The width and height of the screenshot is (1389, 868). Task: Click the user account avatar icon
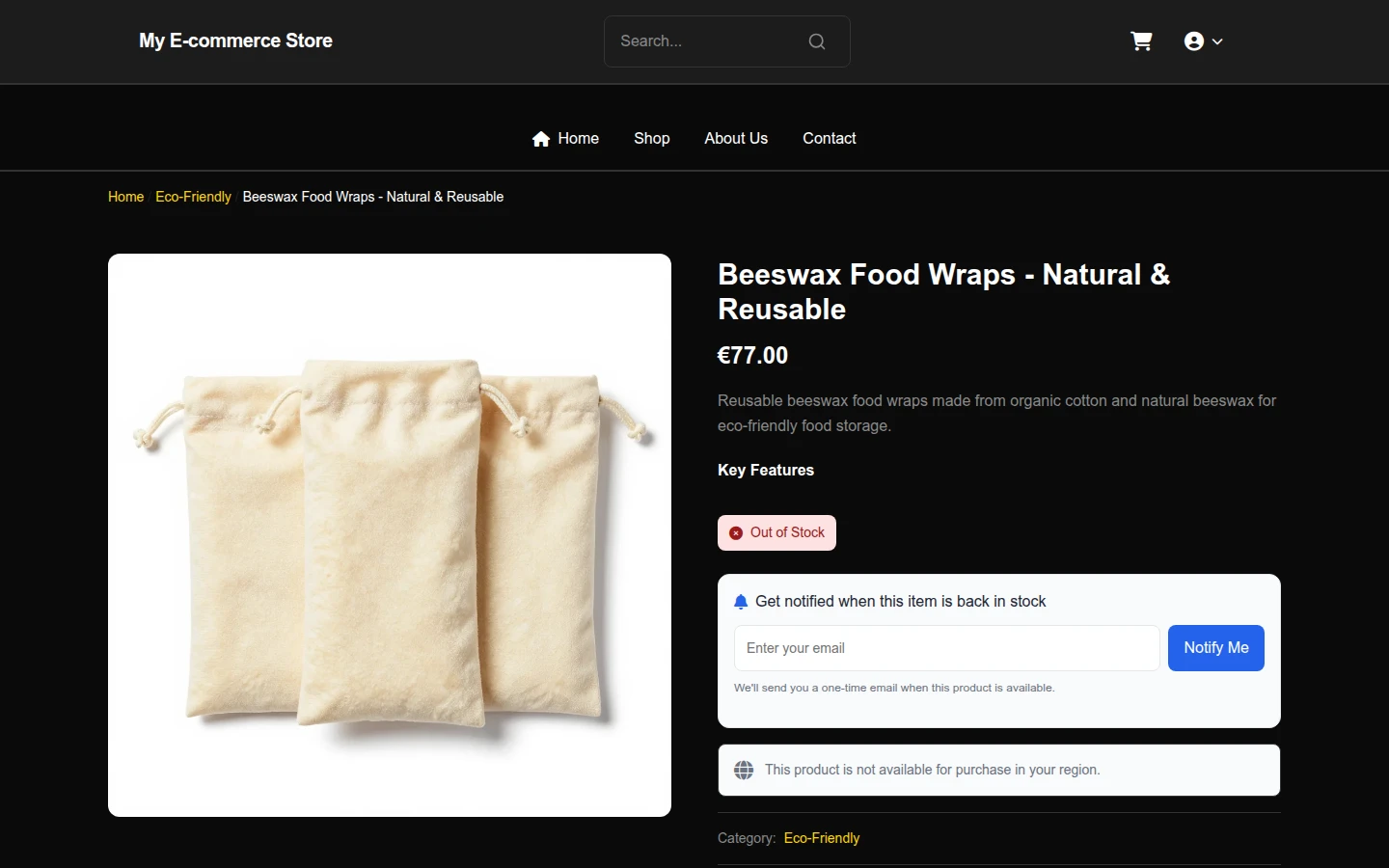(x=1194, y=41)
